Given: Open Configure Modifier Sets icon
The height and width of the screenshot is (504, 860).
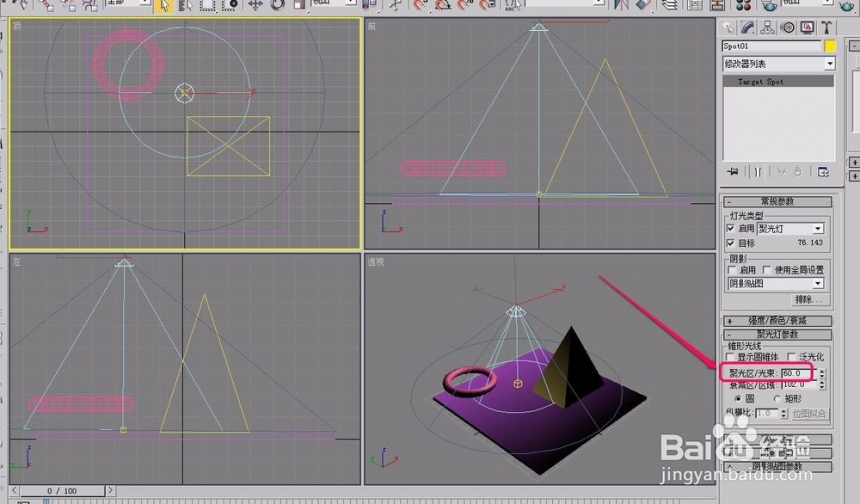Looking at the screenshot, I should click(x=823, y=172).
